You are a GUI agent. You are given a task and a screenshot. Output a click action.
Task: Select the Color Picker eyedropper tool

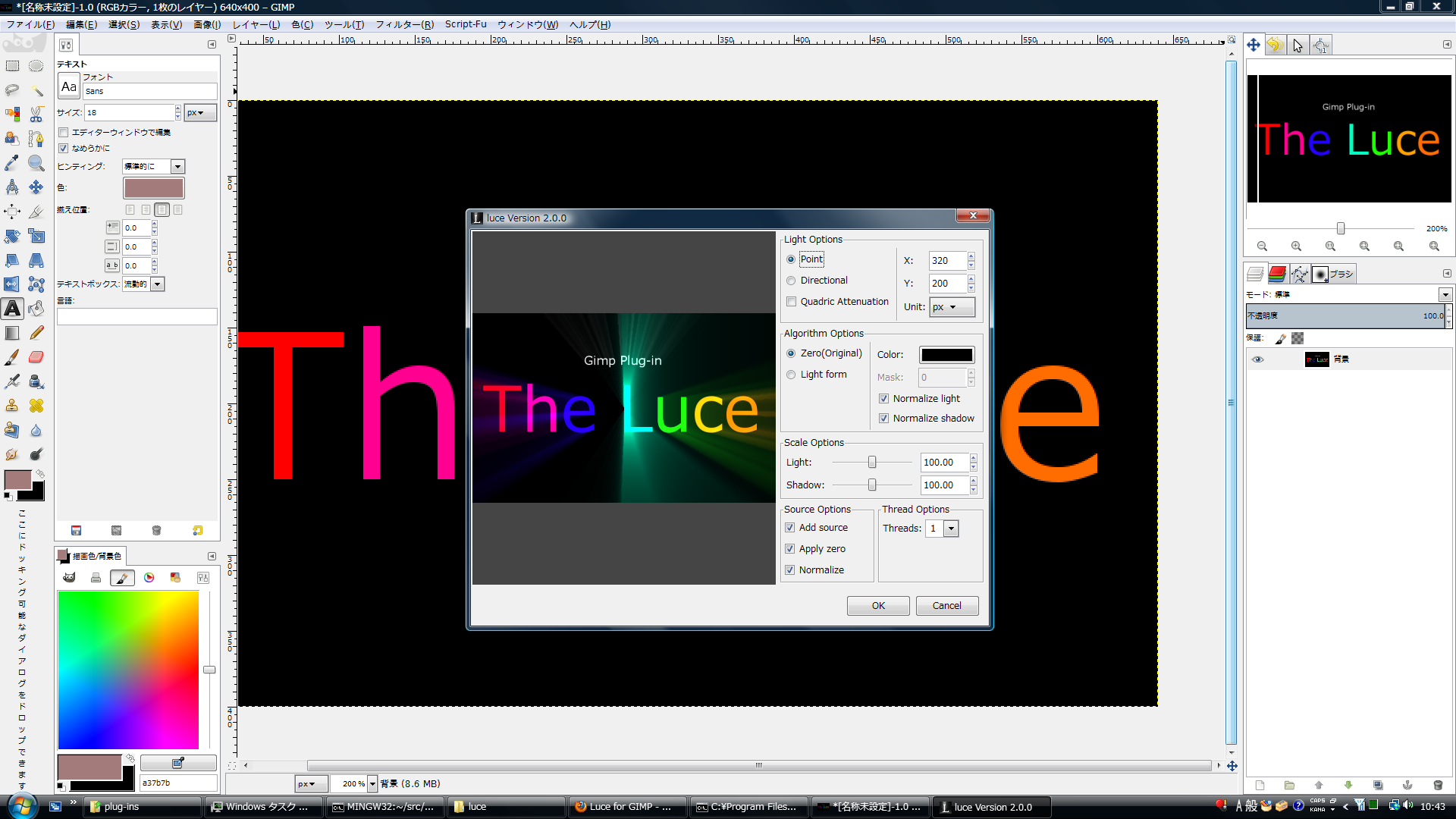(12, 163)
